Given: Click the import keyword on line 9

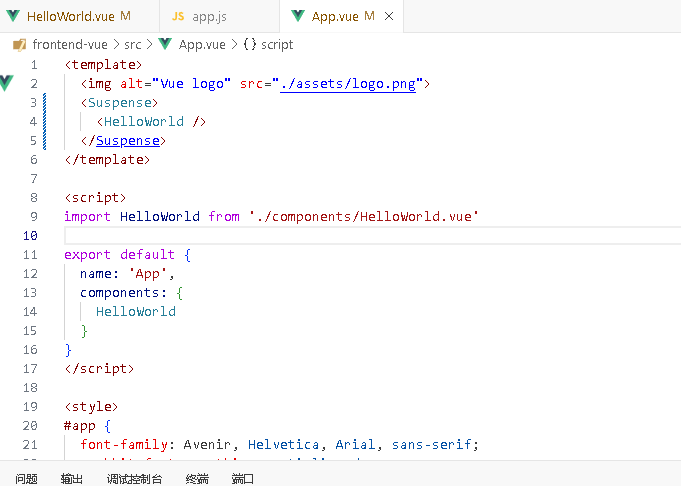Looking at the screenshot, I should tap(87, 217).
